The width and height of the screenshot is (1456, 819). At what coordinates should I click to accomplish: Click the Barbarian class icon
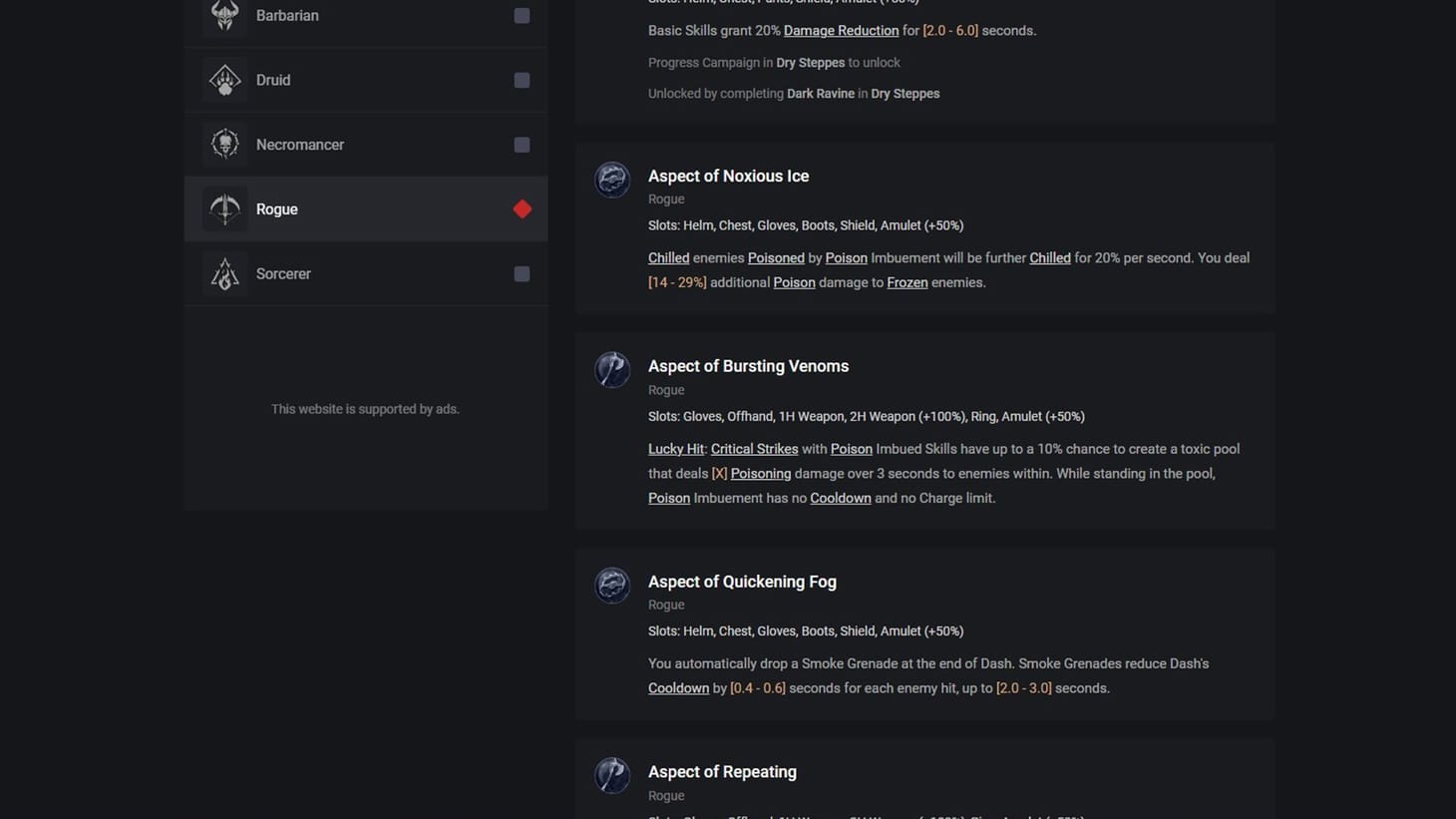(224, 15)
